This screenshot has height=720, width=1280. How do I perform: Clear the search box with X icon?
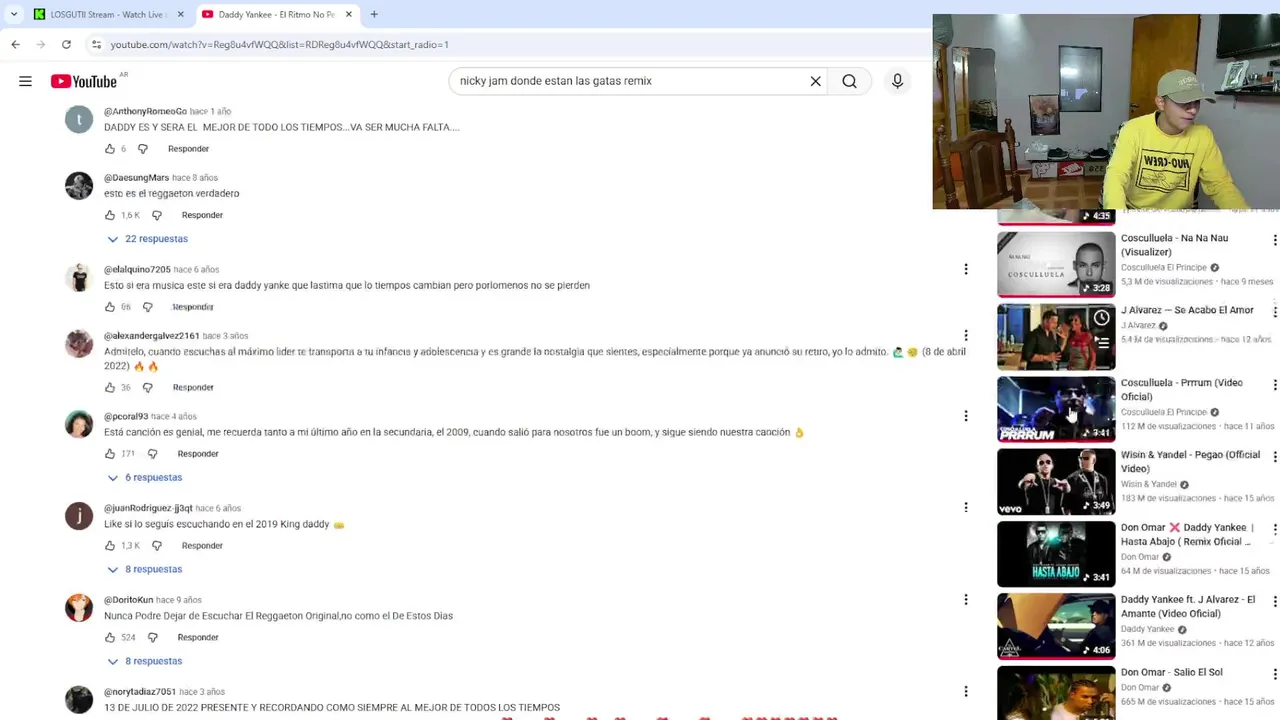point(815,81)
